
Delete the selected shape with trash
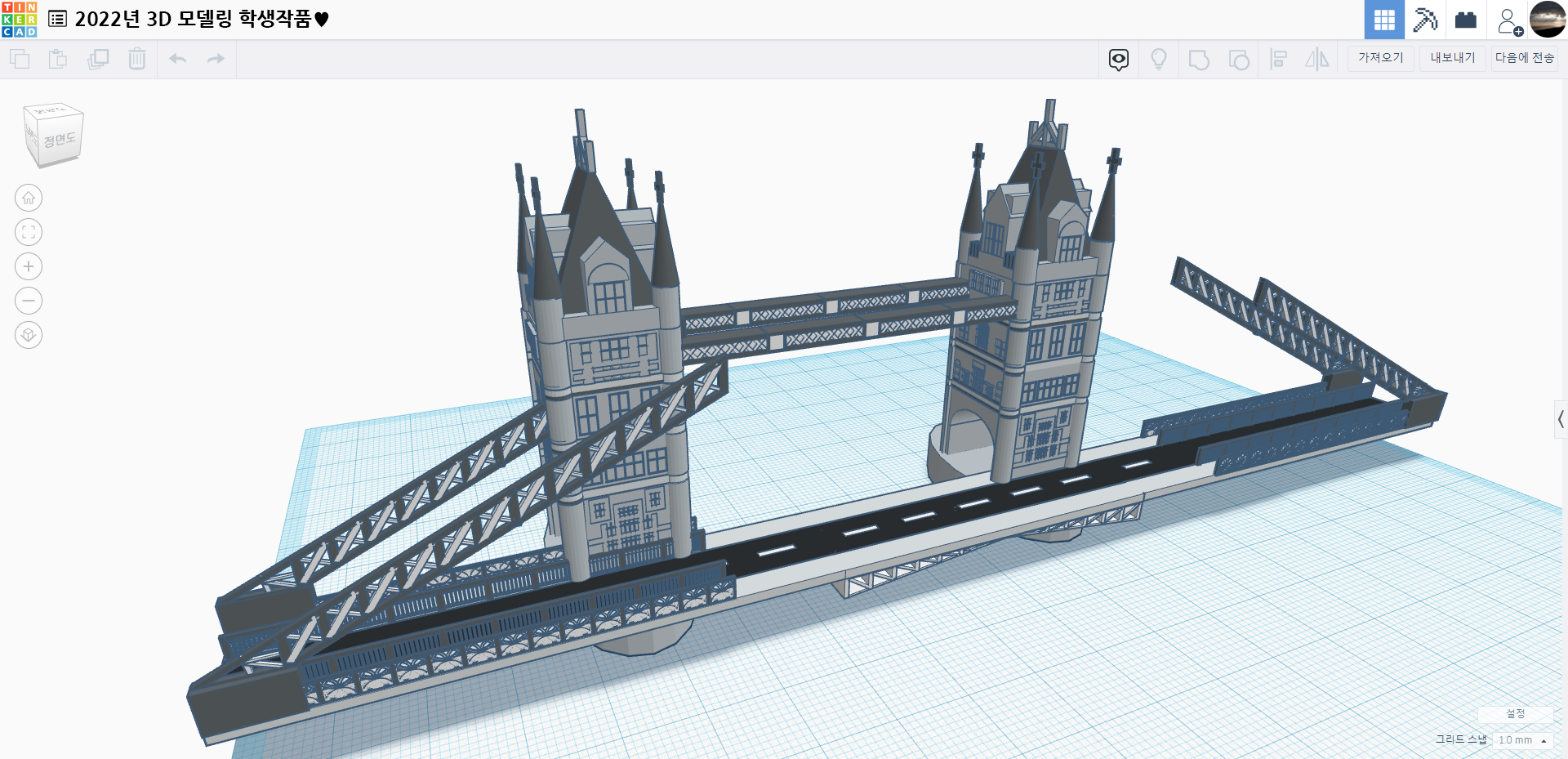click(137, 59)
